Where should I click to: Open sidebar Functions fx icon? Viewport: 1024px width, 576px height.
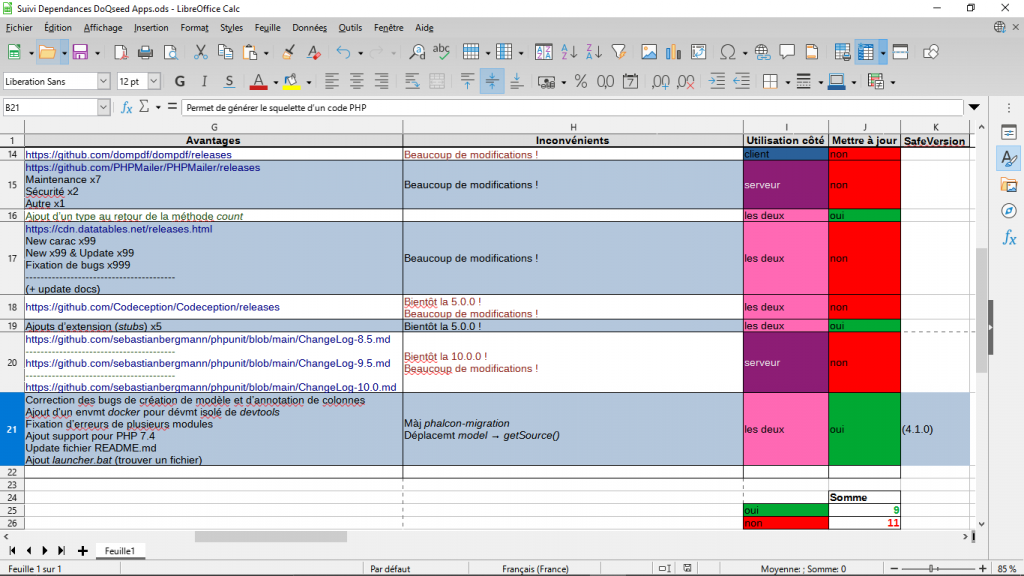pos(1009,238)
